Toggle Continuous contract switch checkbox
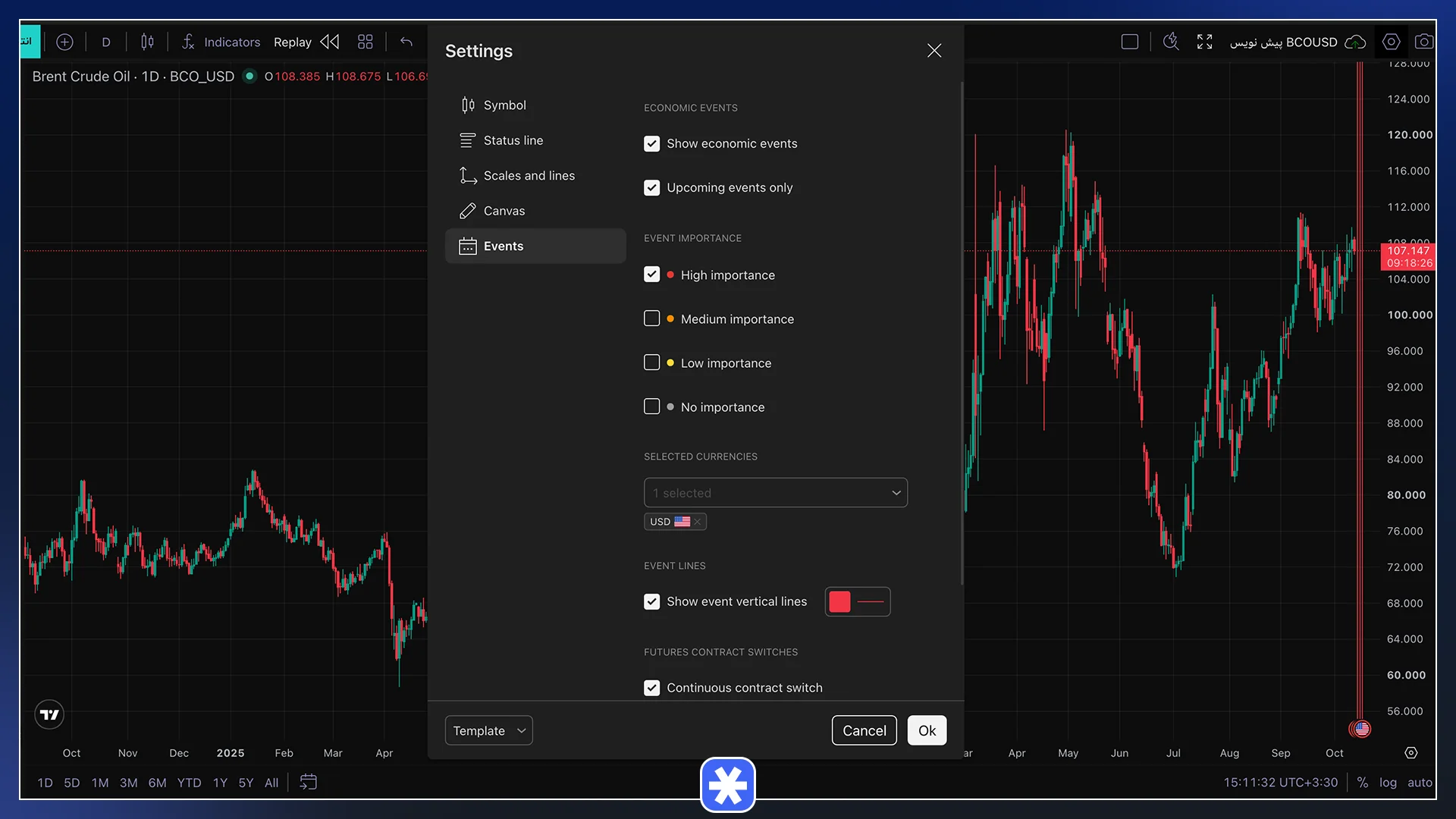The image size is (1456, 819). 651,688
